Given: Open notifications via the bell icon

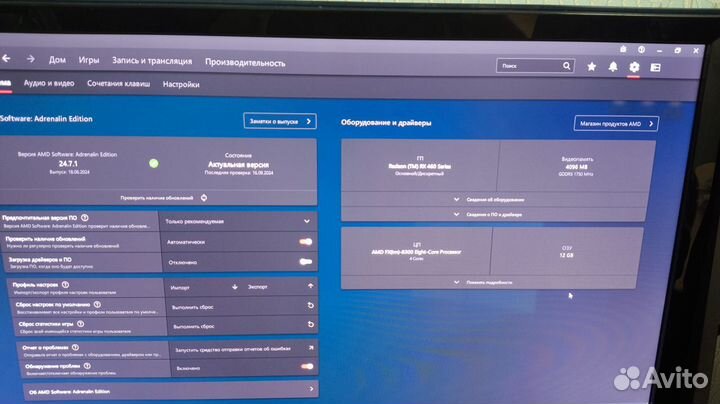Looking at the screenshot, I should [613, 67].
